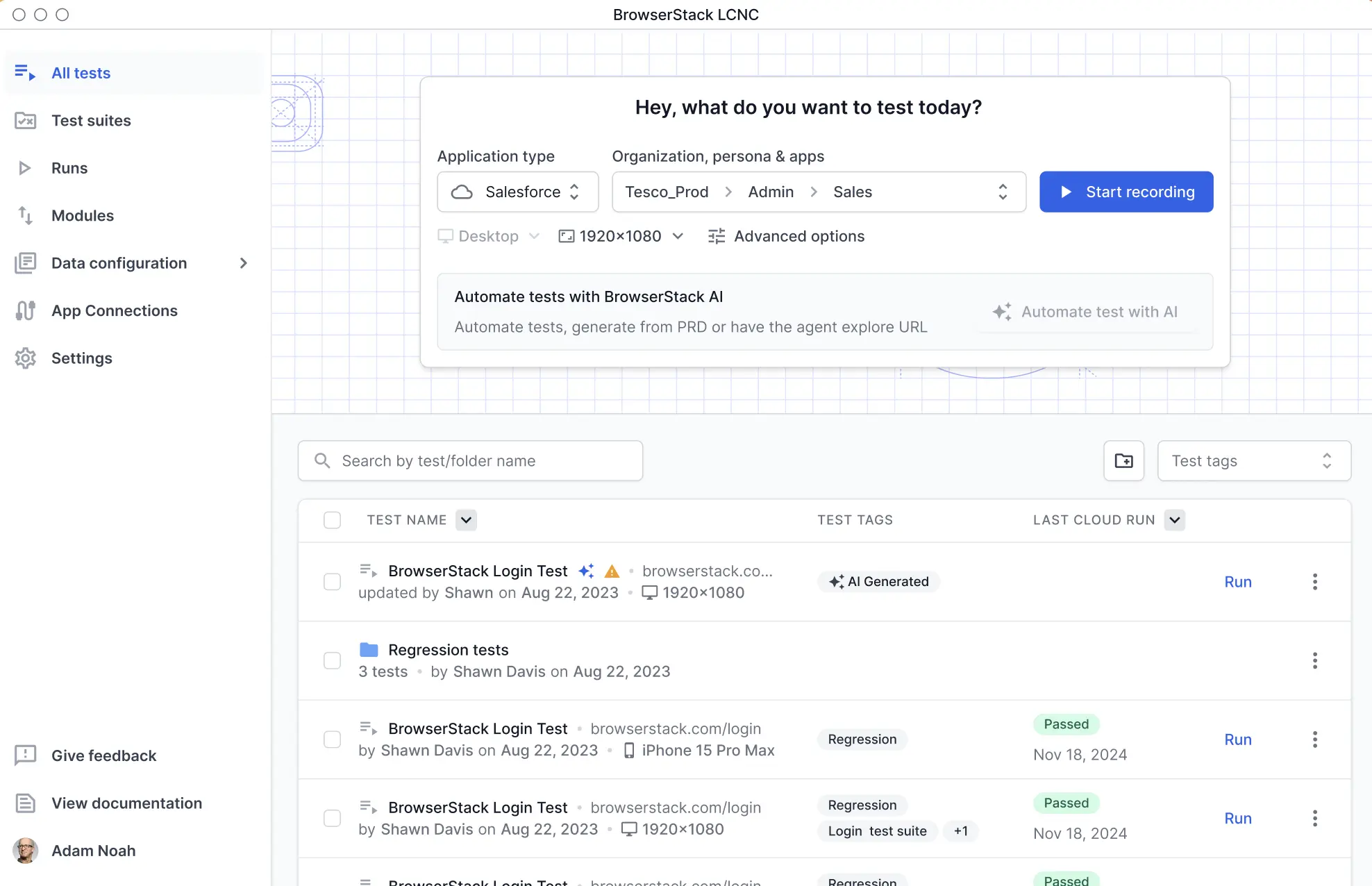Screen dimensions: 1372x886
Task: Run the test tagged Login test suite
Action: [1238, 819]
